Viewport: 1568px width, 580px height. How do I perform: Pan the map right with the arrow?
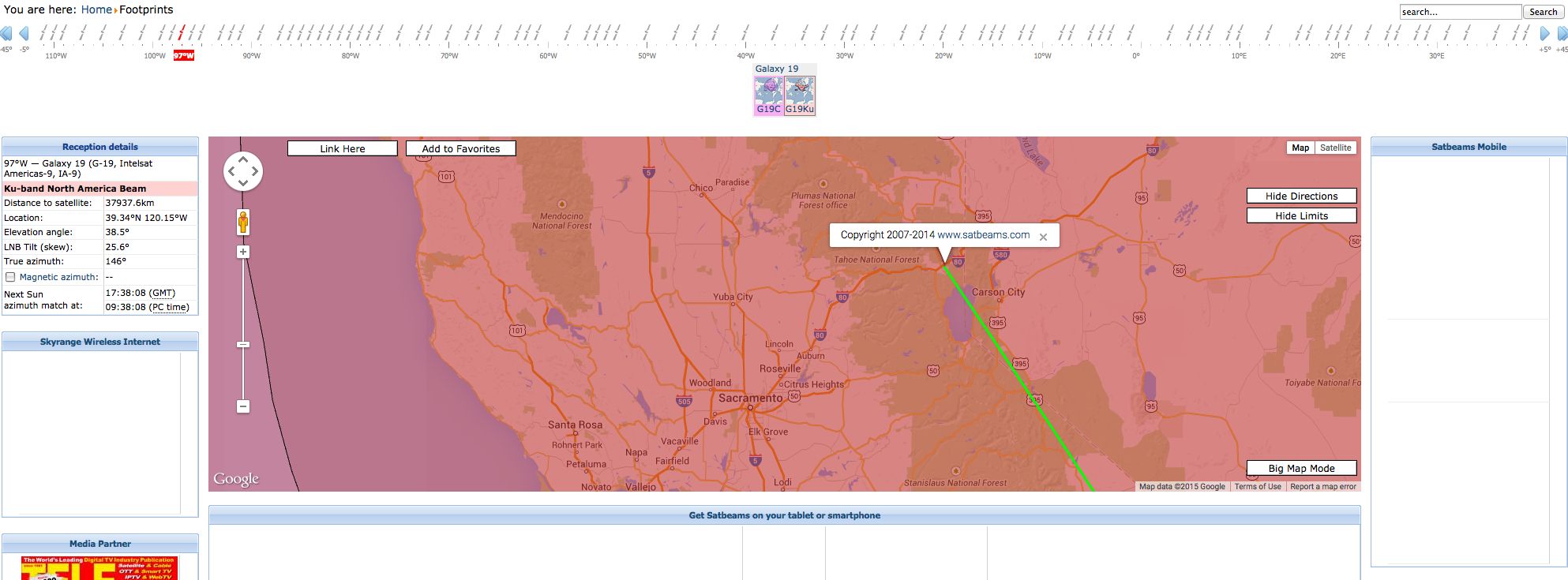[255, 171]
